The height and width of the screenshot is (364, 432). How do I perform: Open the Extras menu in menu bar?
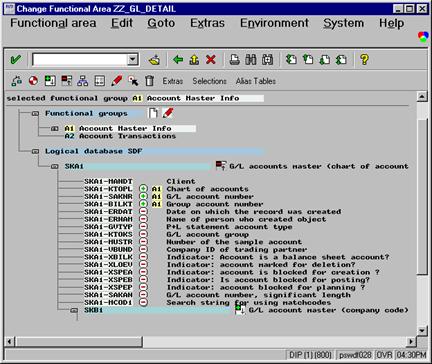click(x=207, y=23)
